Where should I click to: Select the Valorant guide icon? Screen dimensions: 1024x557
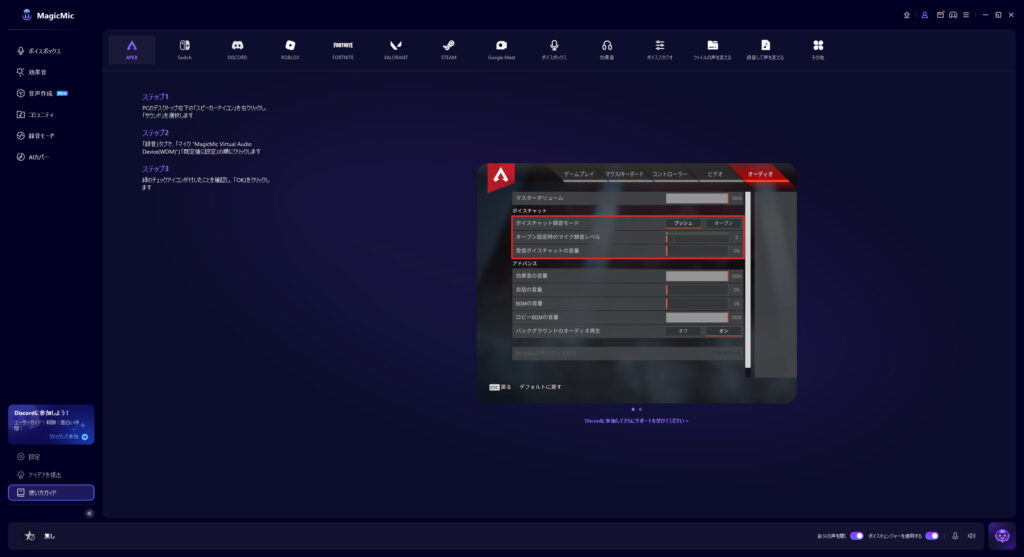(395, 49)
